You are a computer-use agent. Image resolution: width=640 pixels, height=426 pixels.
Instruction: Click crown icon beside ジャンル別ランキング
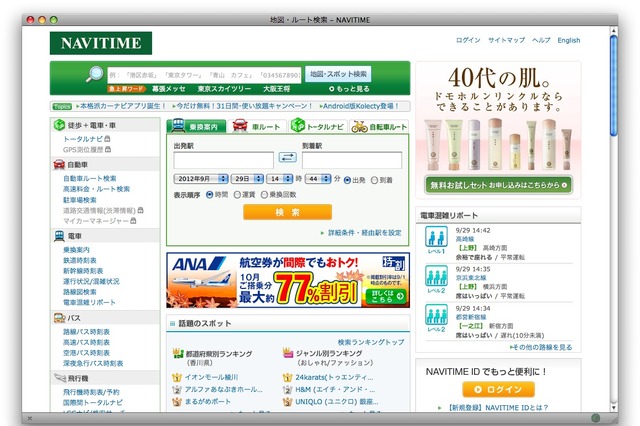288,353
